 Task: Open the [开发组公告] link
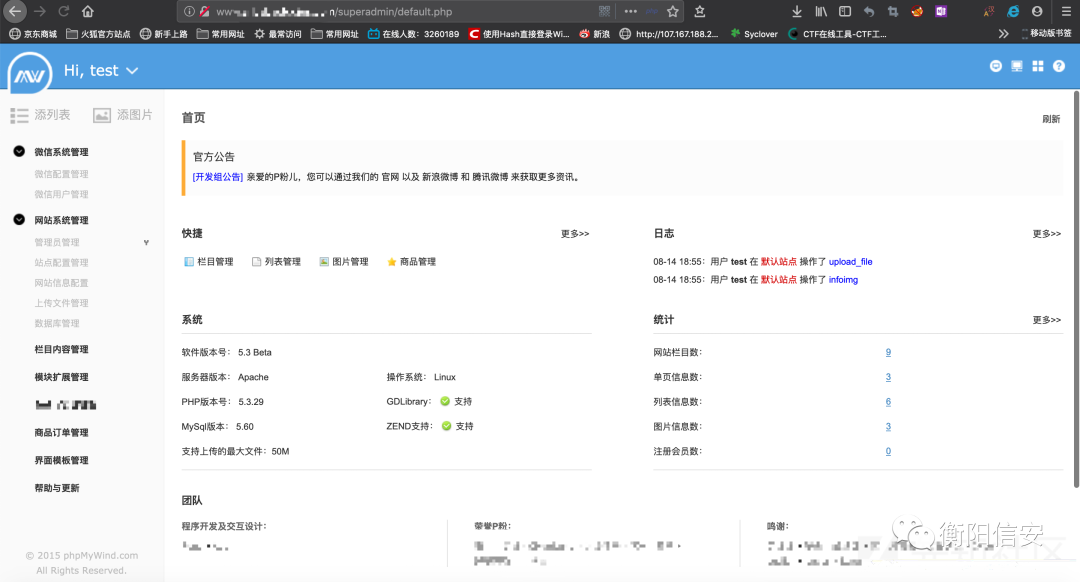218,177
